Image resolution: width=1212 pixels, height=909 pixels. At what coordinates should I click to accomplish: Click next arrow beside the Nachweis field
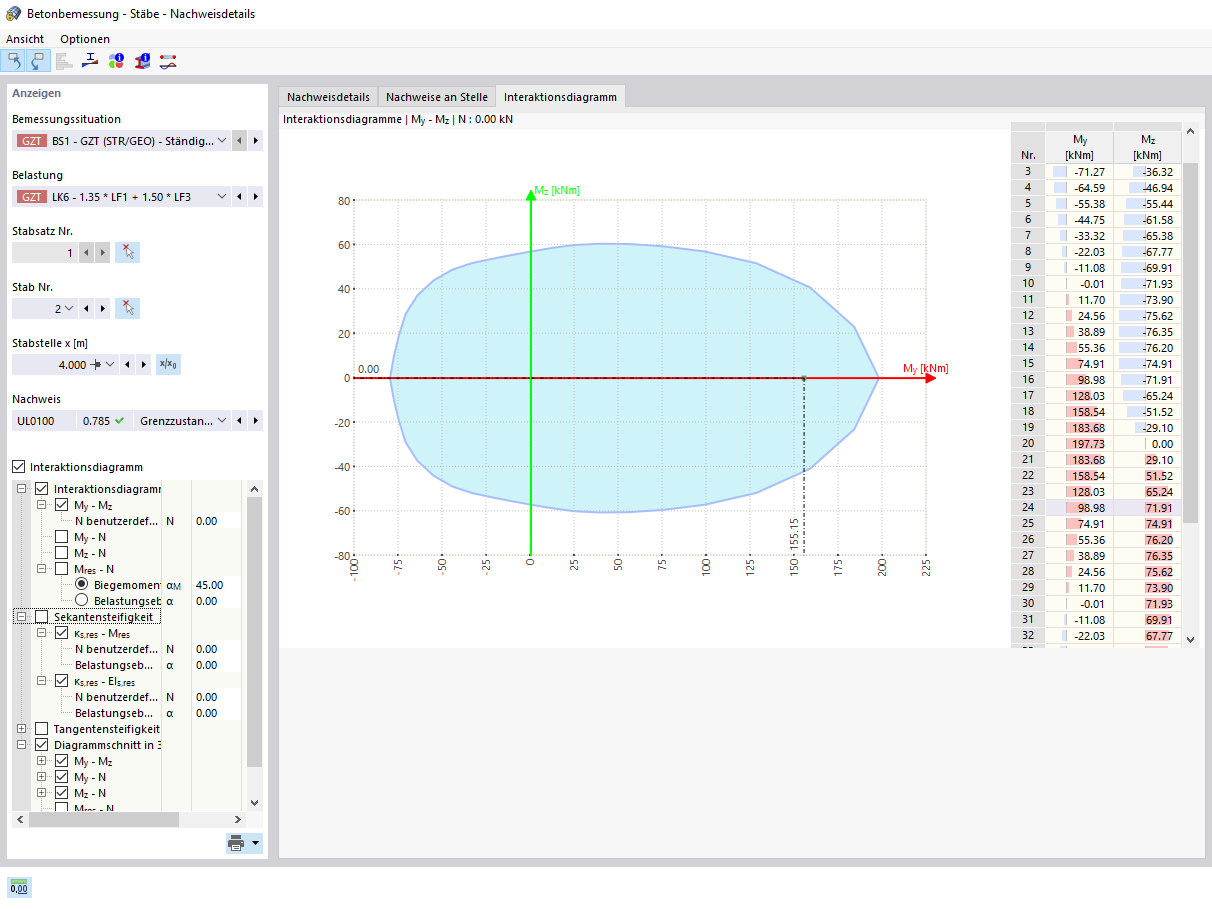click(255, 421)
